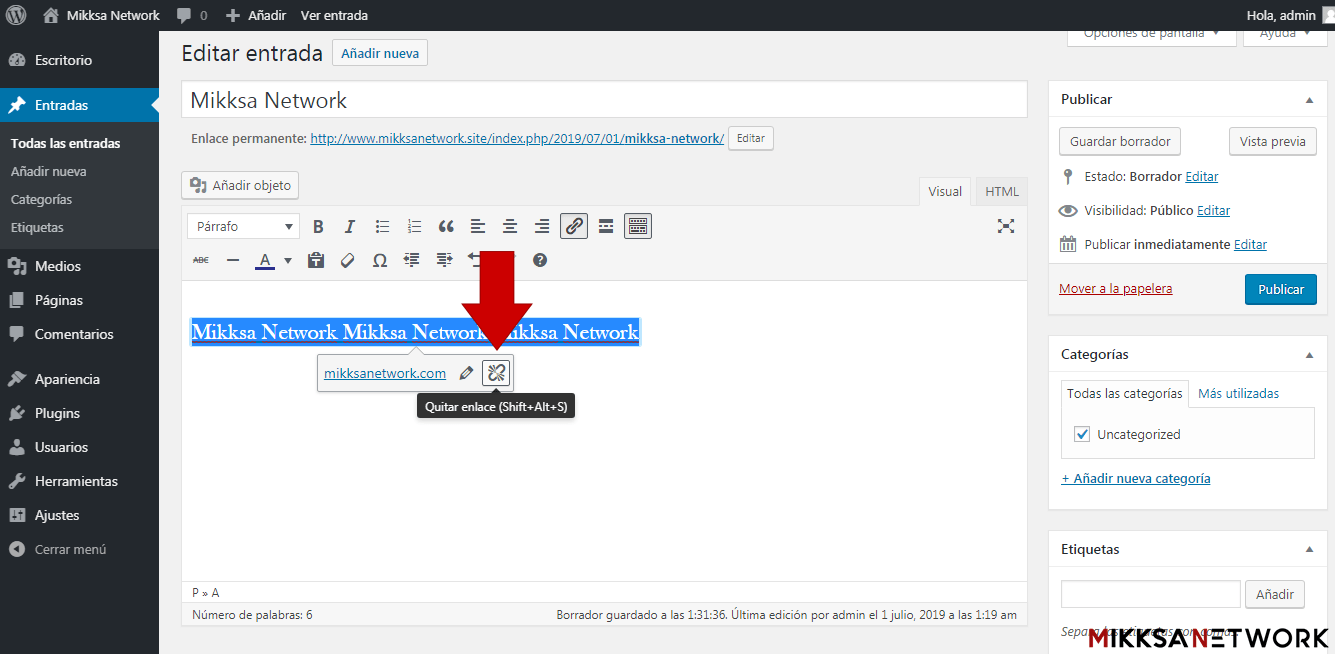This screenshot has height=654, width=1335.
Task: Click the text color swatch button
Action: pos(265,261)
